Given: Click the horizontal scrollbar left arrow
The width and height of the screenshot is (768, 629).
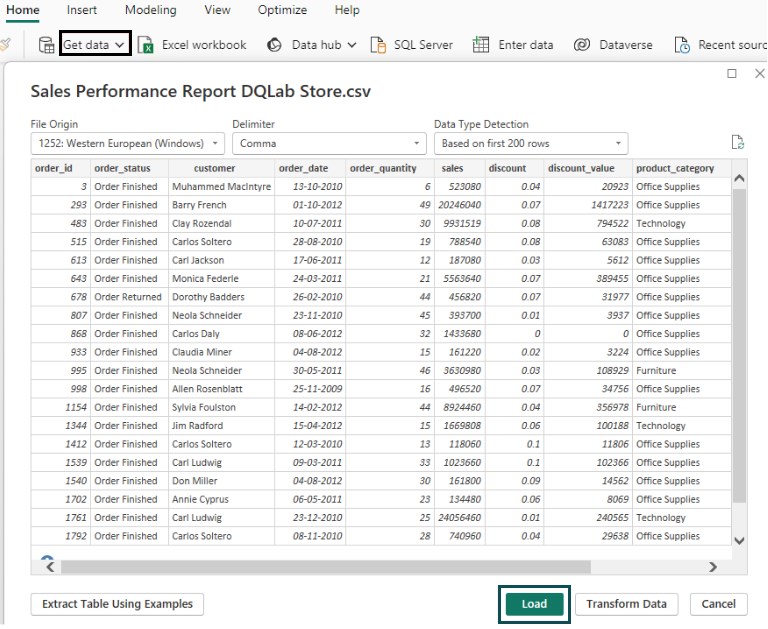Looking at the screenshot, I should tap(50, 567).
